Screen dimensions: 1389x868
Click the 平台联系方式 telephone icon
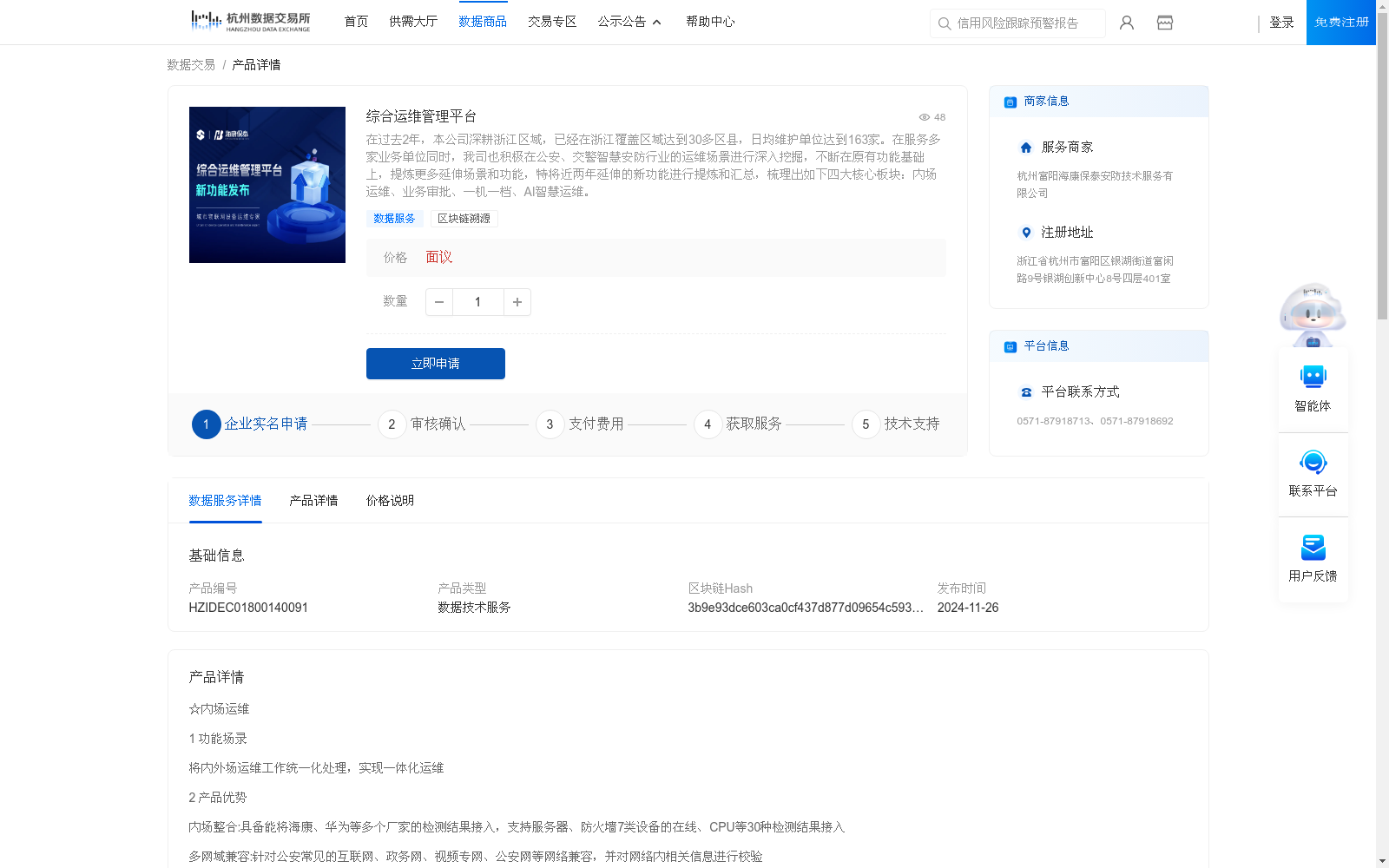pyautogui.click(x=1026, y=392)
